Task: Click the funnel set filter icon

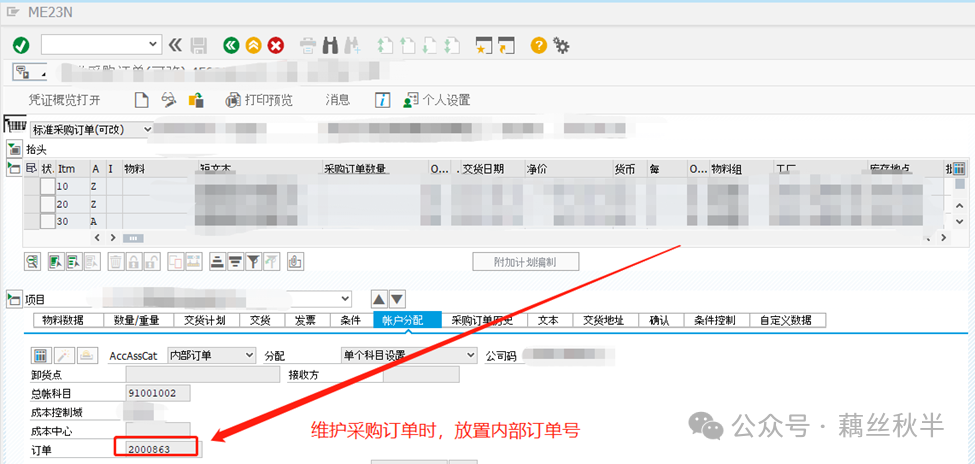Action: tap(253, 262)
